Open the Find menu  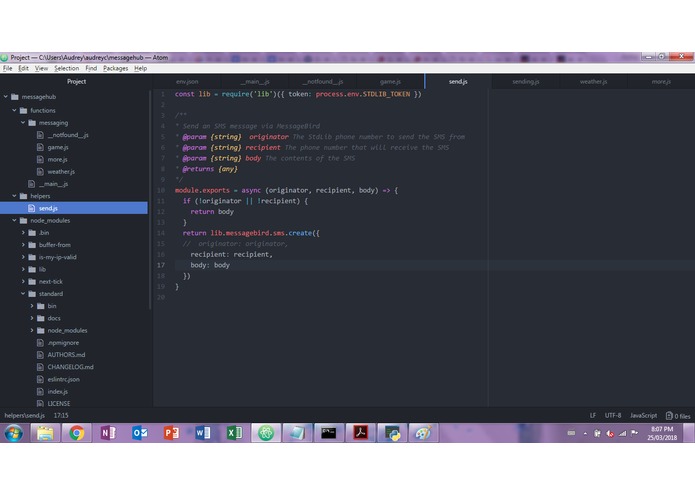click(x=91, y=68)
